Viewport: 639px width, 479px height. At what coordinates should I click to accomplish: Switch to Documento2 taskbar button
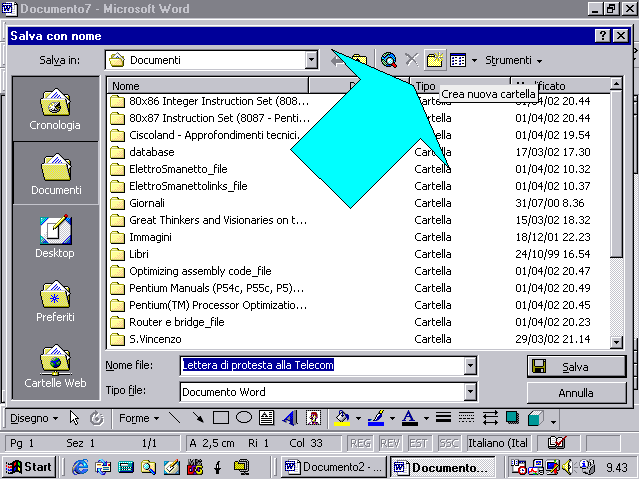point(333,467)
